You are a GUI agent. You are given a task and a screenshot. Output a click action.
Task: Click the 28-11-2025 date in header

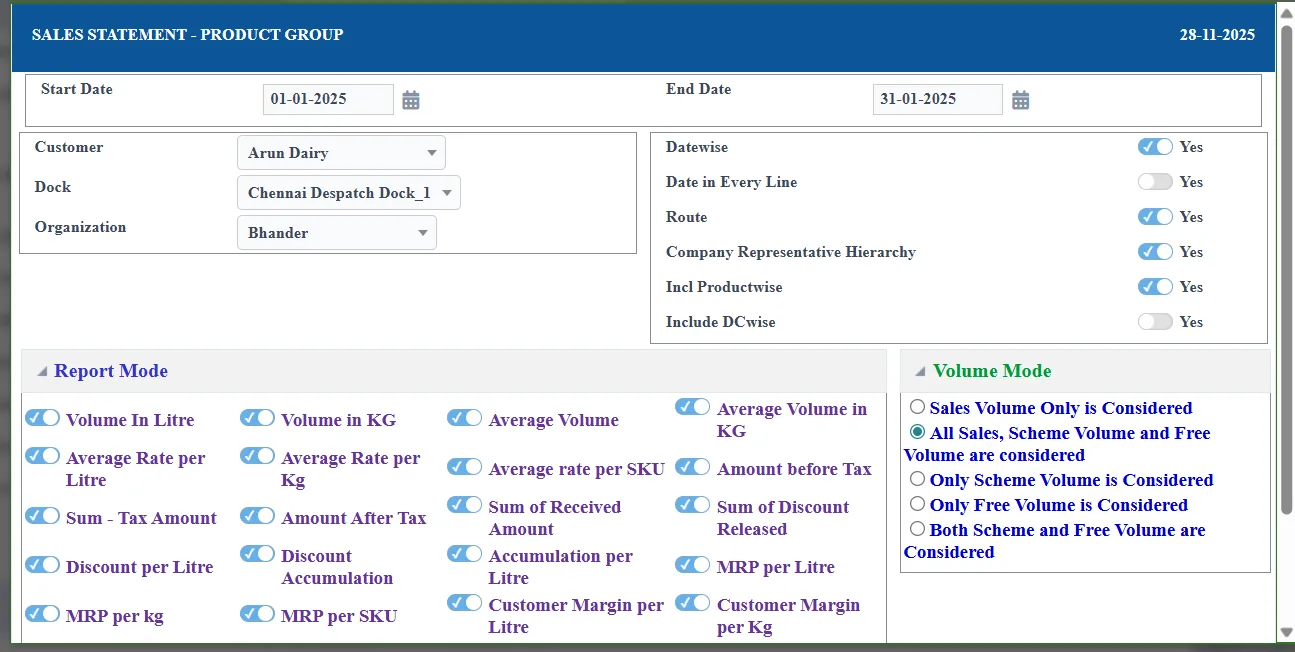click(x=1217, y=35)
